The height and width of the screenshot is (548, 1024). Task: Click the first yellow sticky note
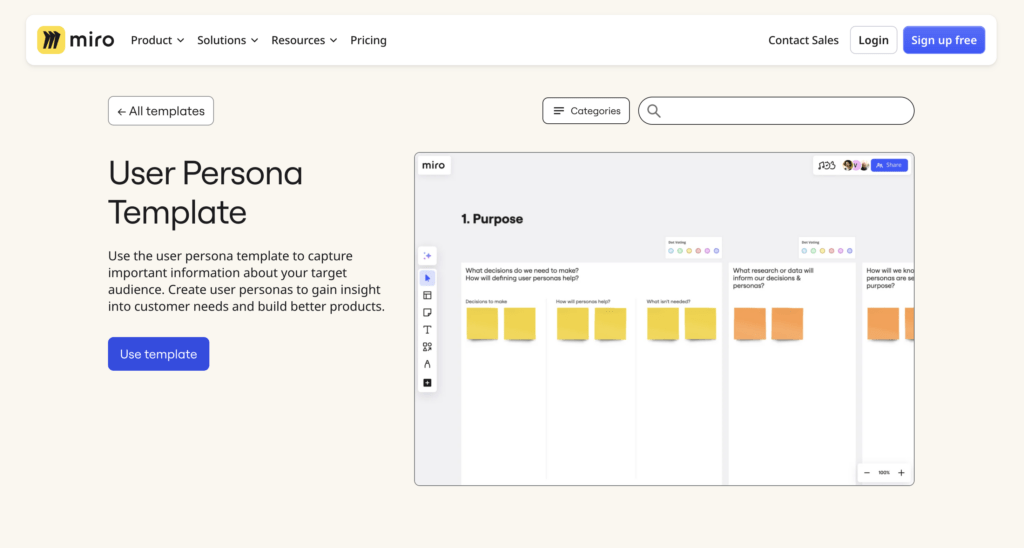pos(481,323)
